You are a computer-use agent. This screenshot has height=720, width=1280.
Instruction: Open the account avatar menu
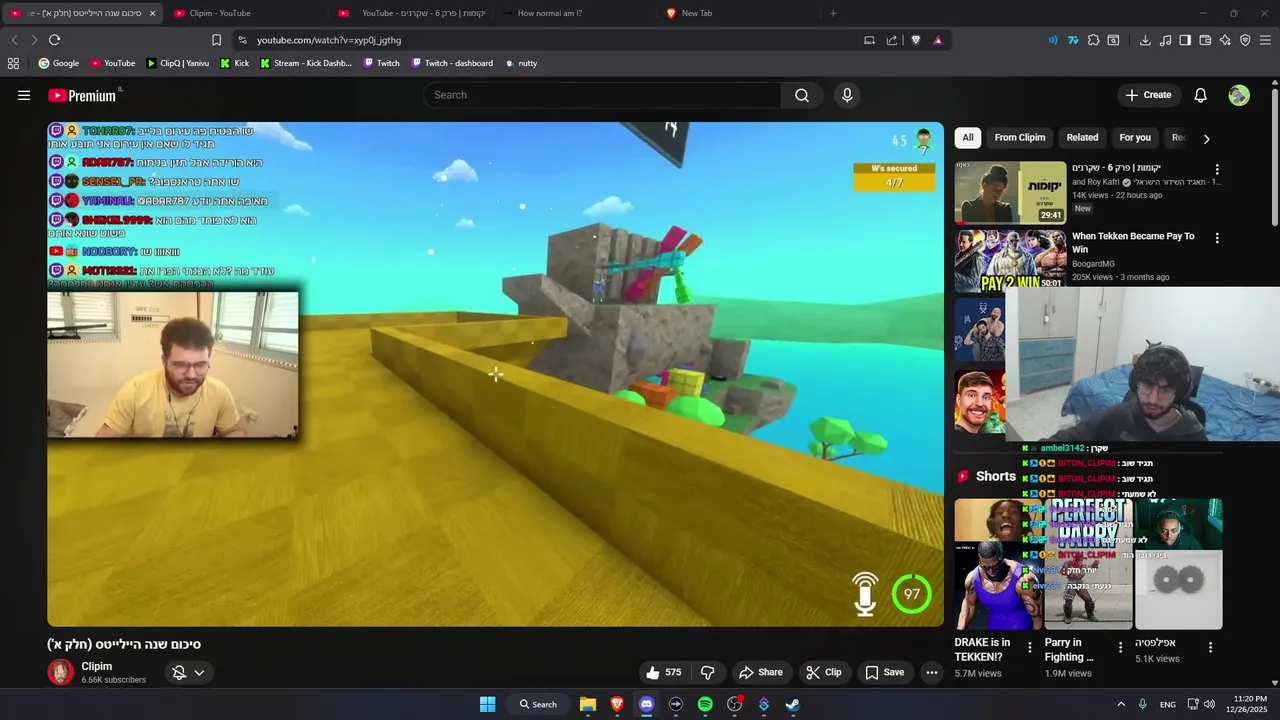(x=1239, y=95)
